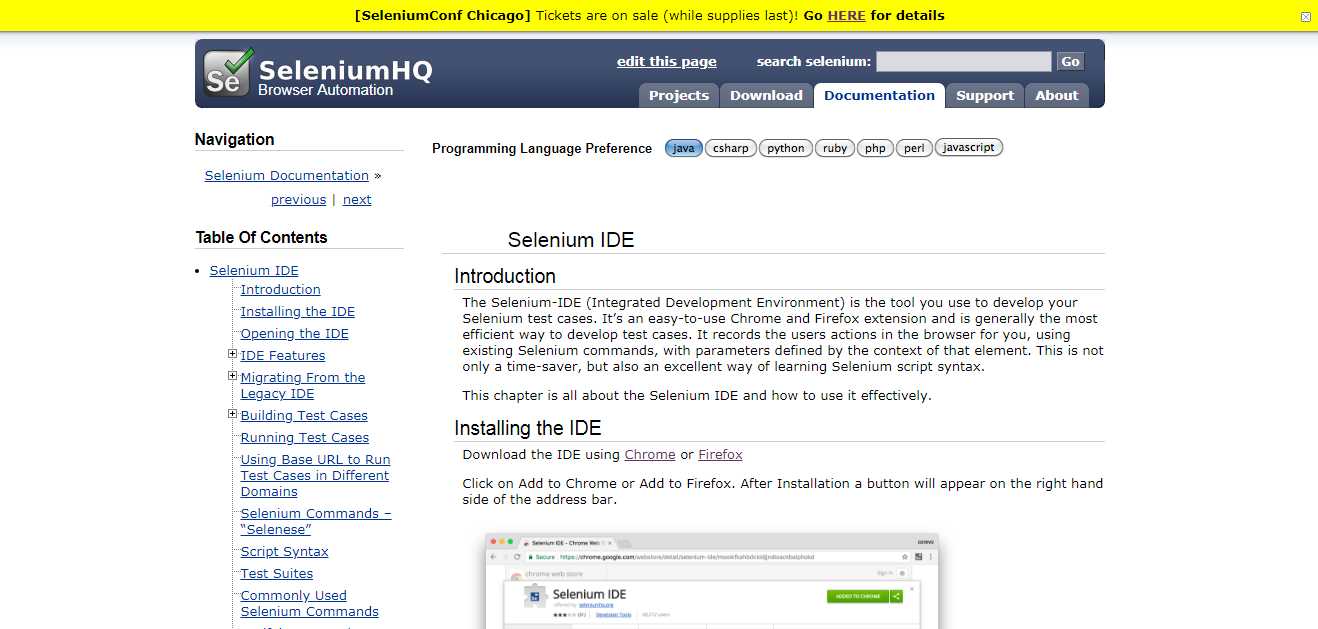Open IDE Features contents link
The width and height of the screenshot is (1318, 629).
click(x=283, y=355)
